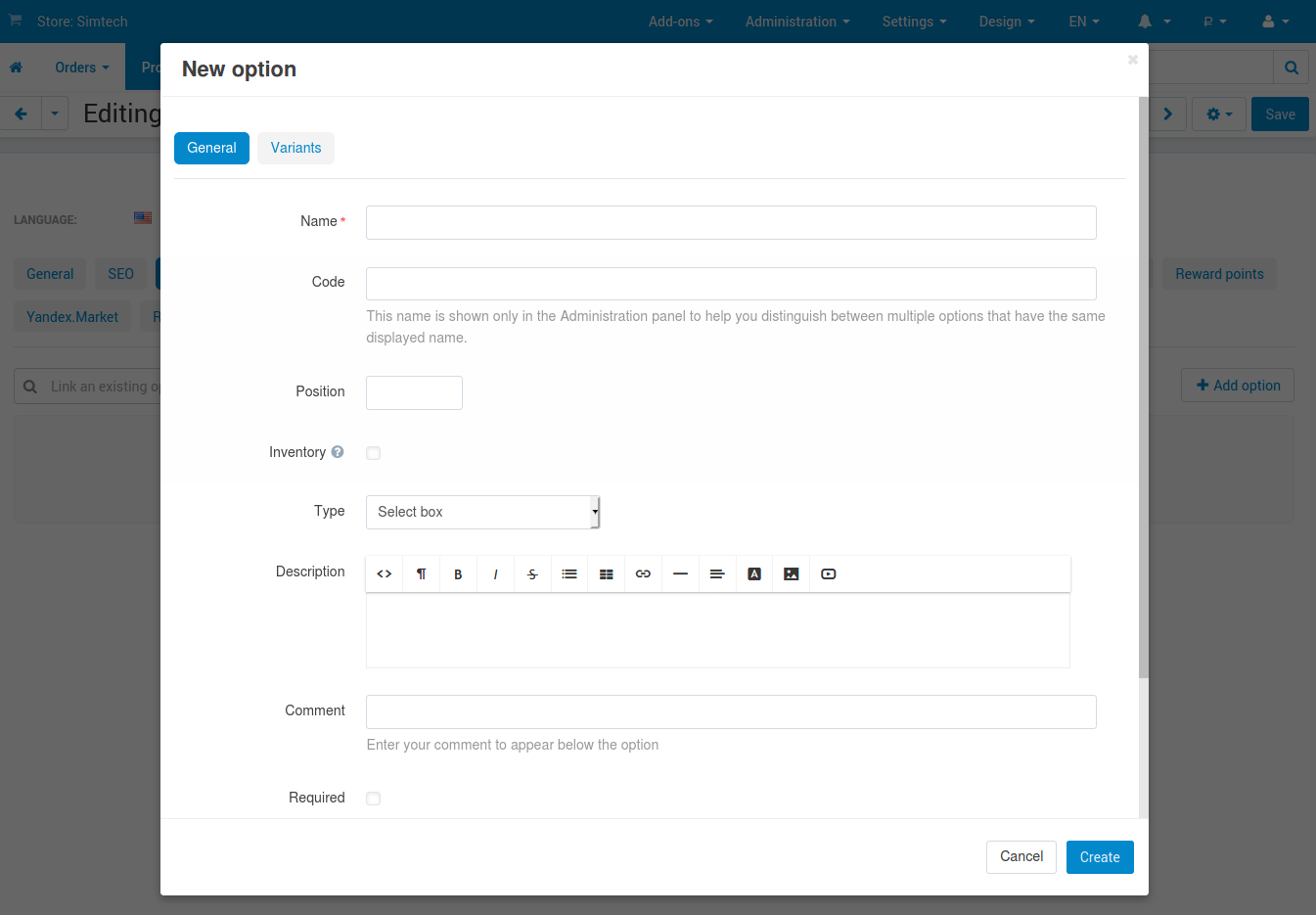Go to the admin home icon

point(16,68)
